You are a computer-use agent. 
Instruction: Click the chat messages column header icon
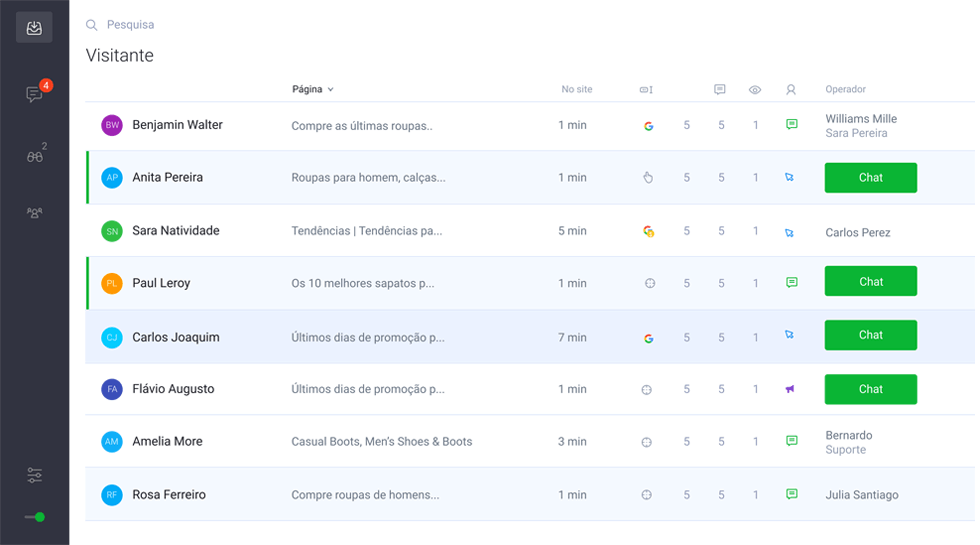[x=720, y=90]
